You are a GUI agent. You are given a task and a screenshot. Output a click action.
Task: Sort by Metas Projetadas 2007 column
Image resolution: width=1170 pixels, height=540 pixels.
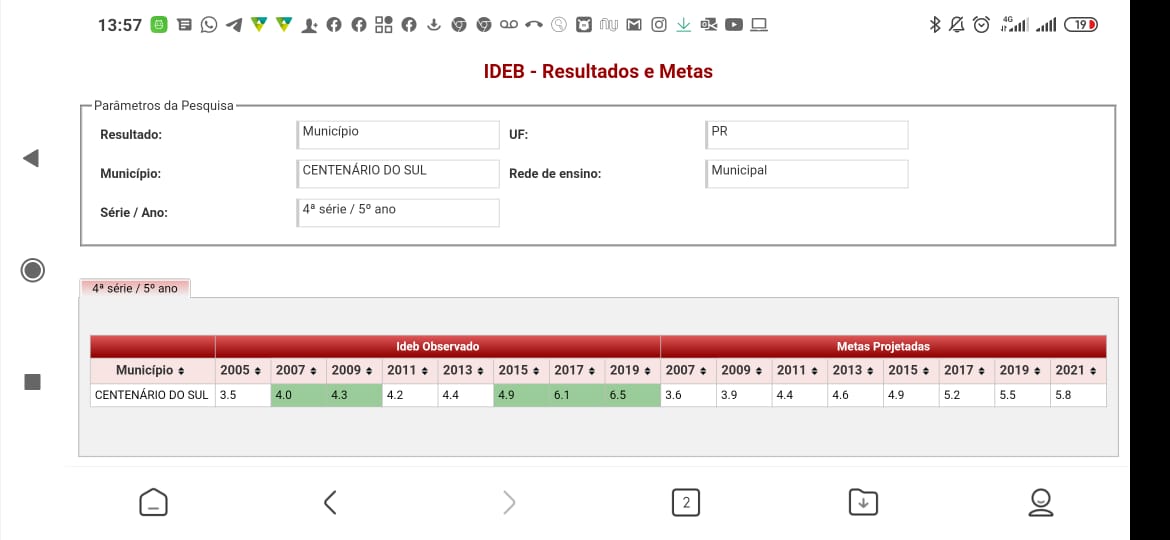coord(689,370)
